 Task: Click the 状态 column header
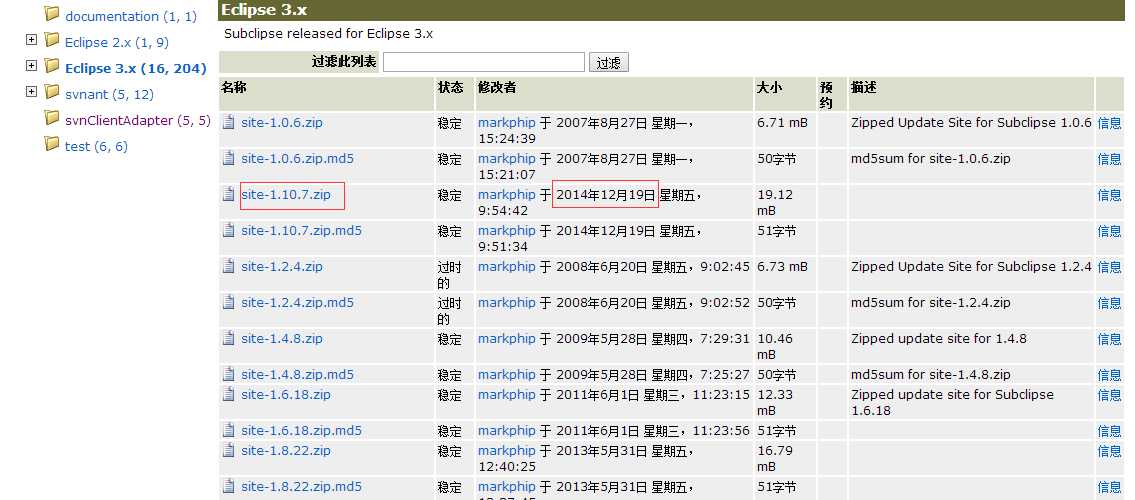tap(450, 88)
